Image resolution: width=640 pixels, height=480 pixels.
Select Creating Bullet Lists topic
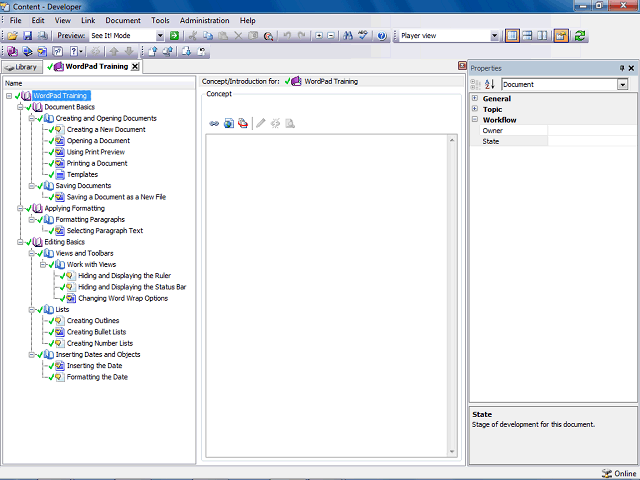point(96,332)
